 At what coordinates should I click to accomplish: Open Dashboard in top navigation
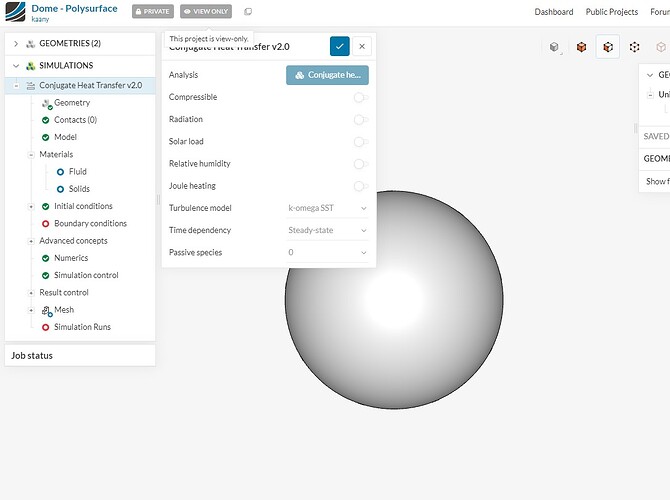tap(554, 12)
